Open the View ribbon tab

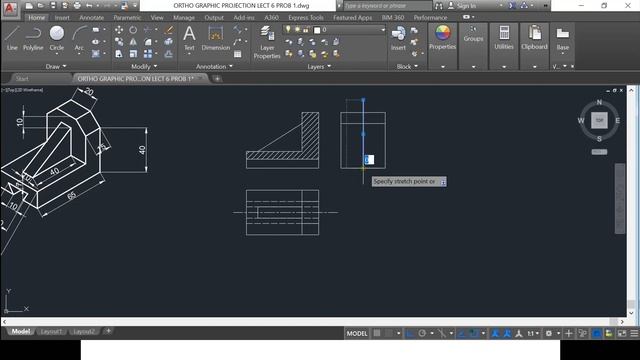pyautogui.click(x=157, y=18)
